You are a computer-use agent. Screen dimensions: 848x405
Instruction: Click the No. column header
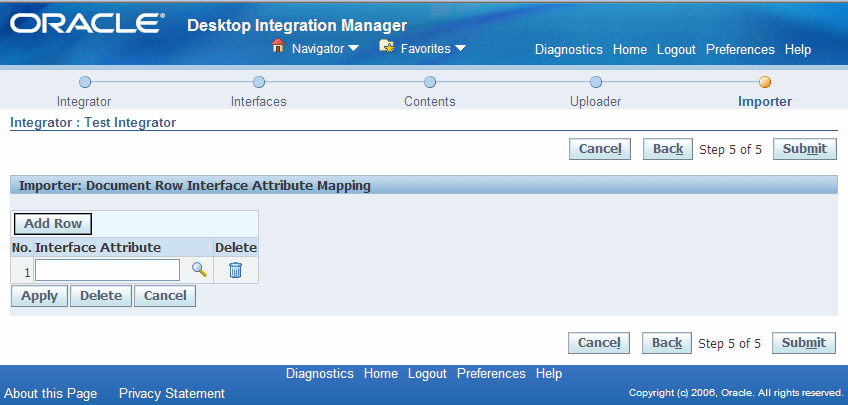[22, 248]
